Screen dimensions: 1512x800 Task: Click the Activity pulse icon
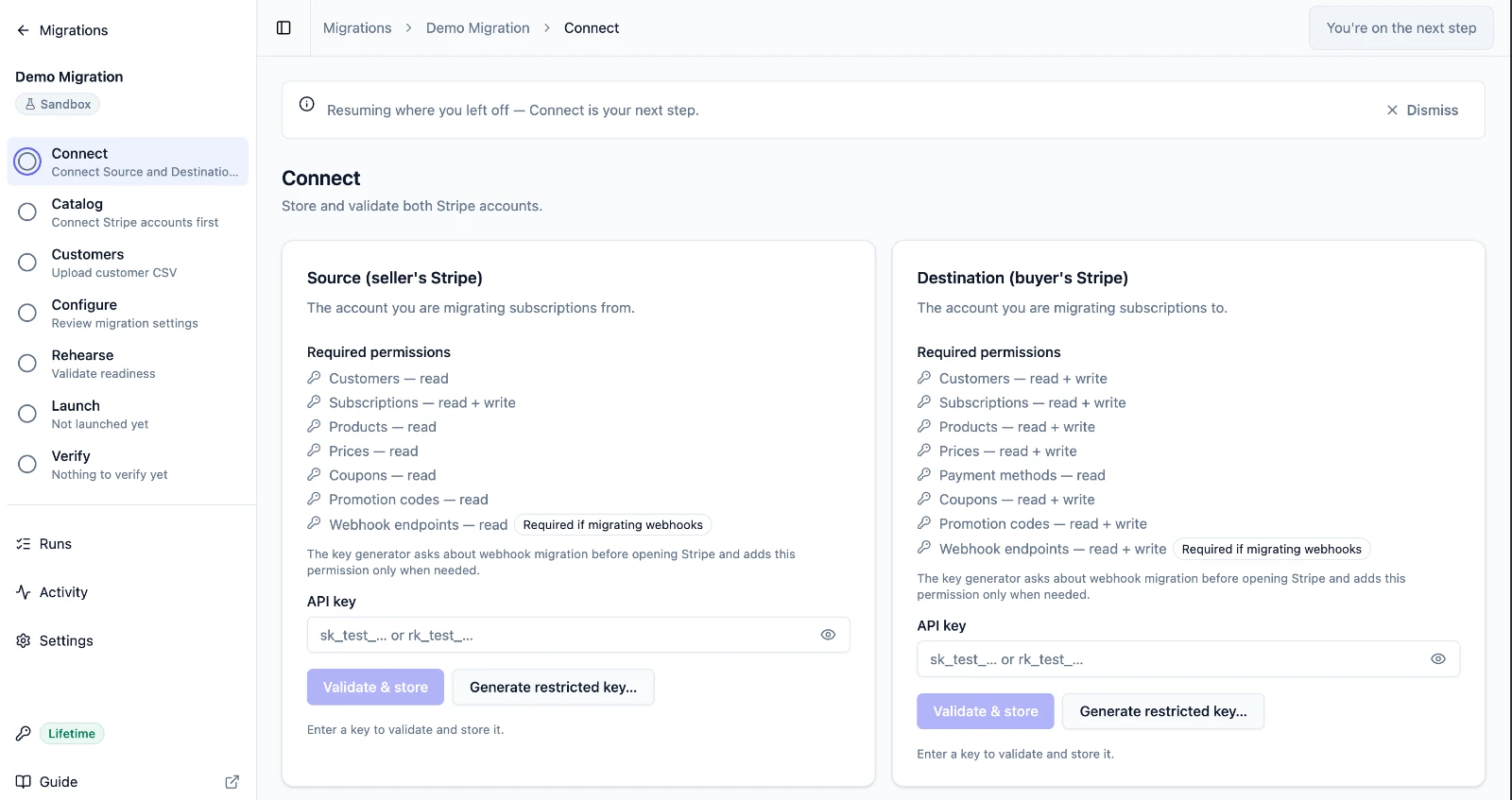coord(24,592)
